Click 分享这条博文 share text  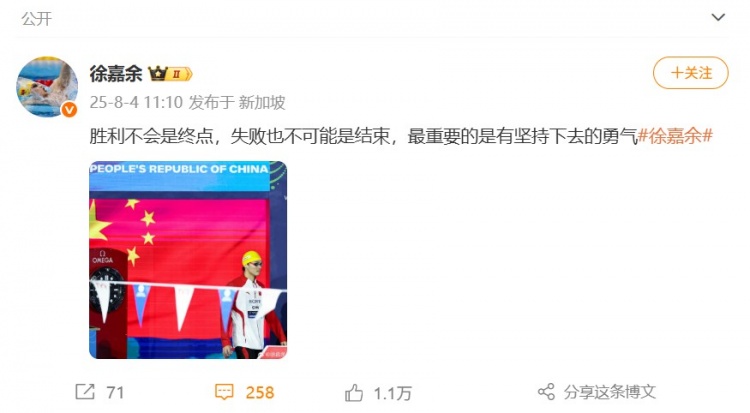click(609, 392)
